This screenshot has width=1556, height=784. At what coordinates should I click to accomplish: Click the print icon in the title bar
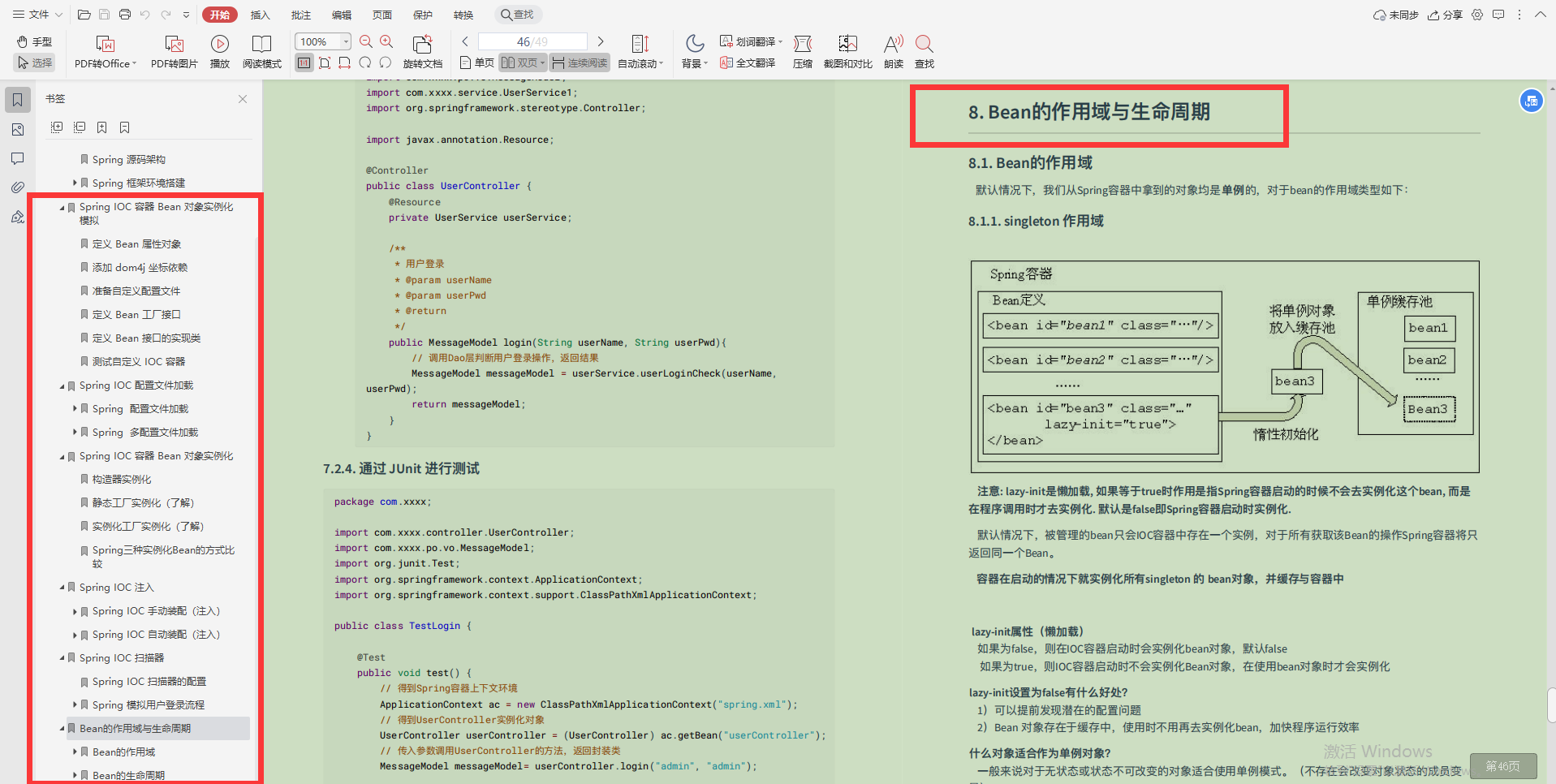click(125, 15)
